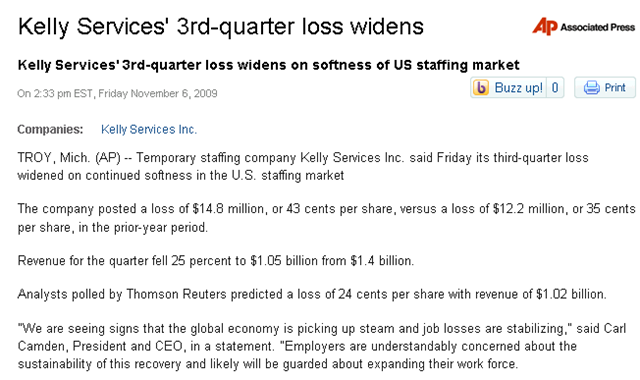Open the Kelly Services Inc. company link
The image size is (640, 380).
(149, 129)
